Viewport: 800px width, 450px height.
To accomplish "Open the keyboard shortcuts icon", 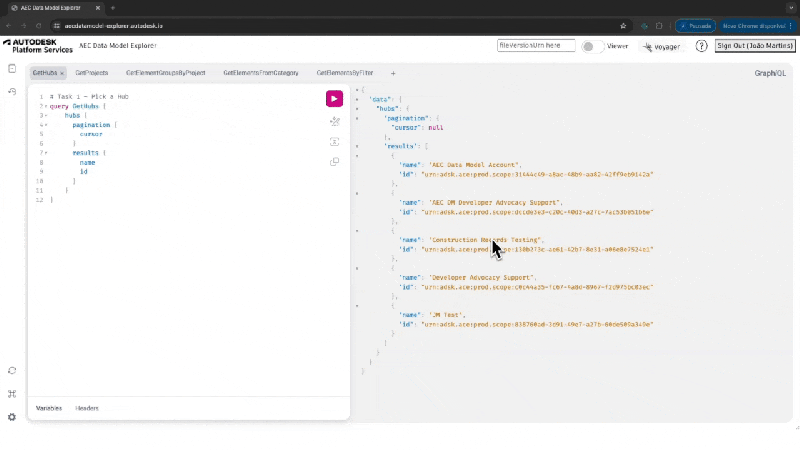I will click(12, 393).
